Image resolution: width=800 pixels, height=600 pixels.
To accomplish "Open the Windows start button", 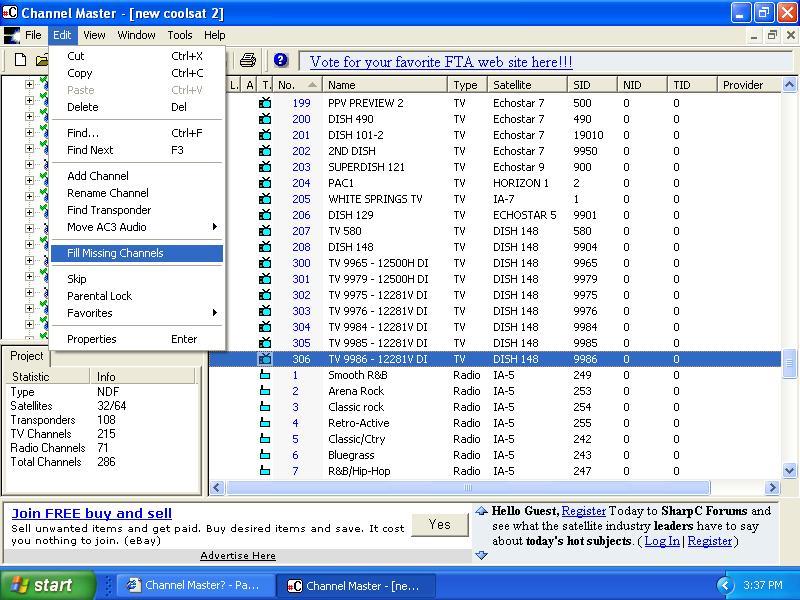I will coord(48,585).
